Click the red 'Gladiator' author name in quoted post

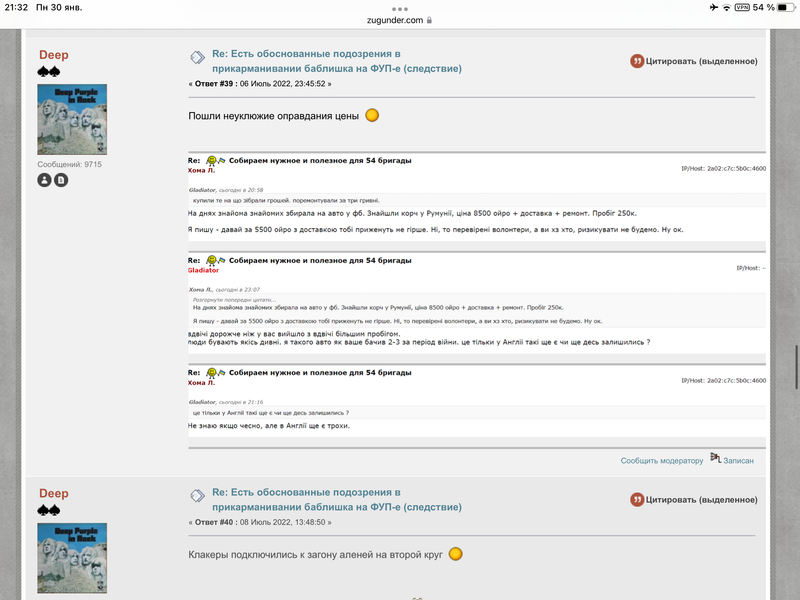pyautogui.click(x=203, y=270)
